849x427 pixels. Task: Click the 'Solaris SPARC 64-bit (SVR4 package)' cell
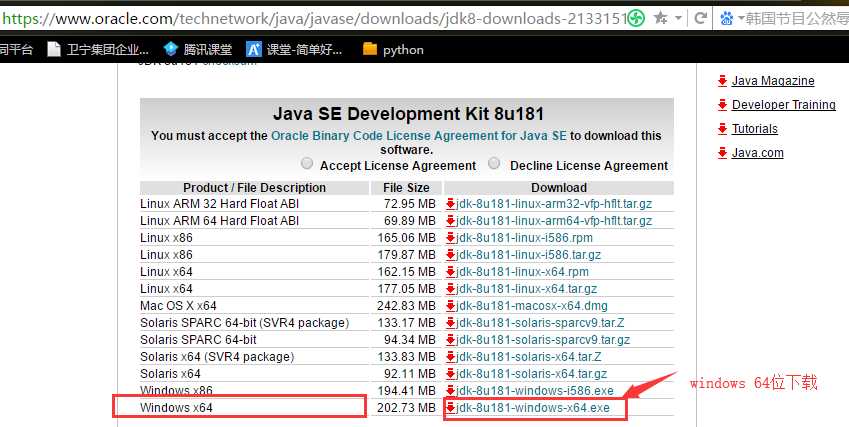click(x=254, y=323)
